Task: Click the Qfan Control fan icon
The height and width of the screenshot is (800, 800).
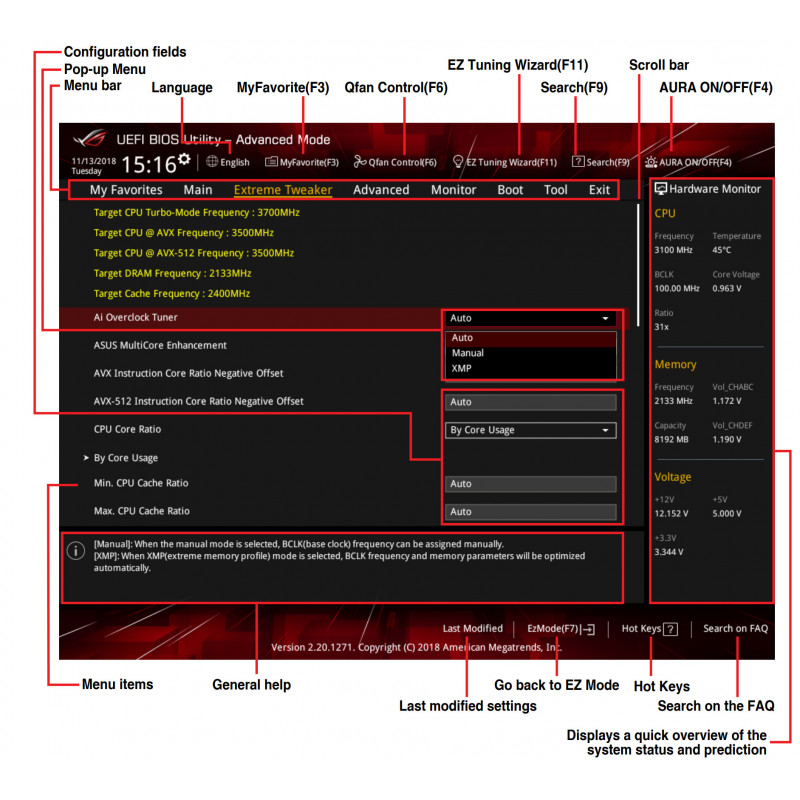Action: (360, 162)
